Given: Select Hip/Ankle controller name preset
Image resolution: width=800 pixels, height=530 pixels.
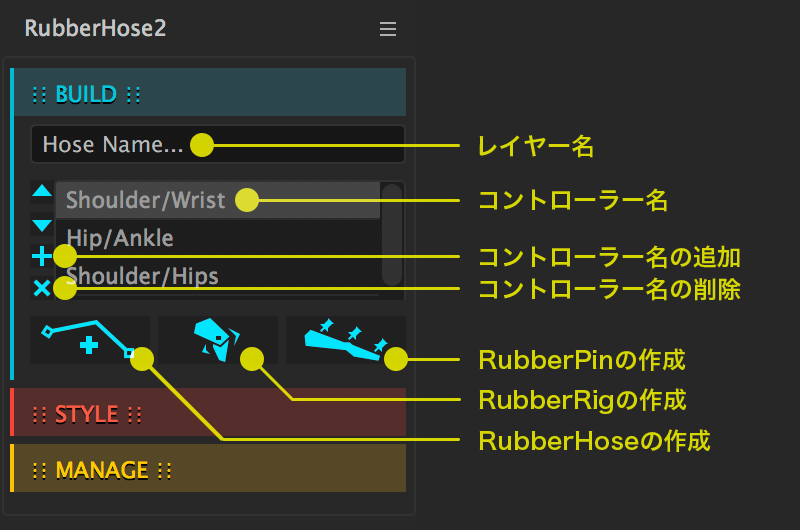Looking at the screenshot, I should (x=120, y=238).
